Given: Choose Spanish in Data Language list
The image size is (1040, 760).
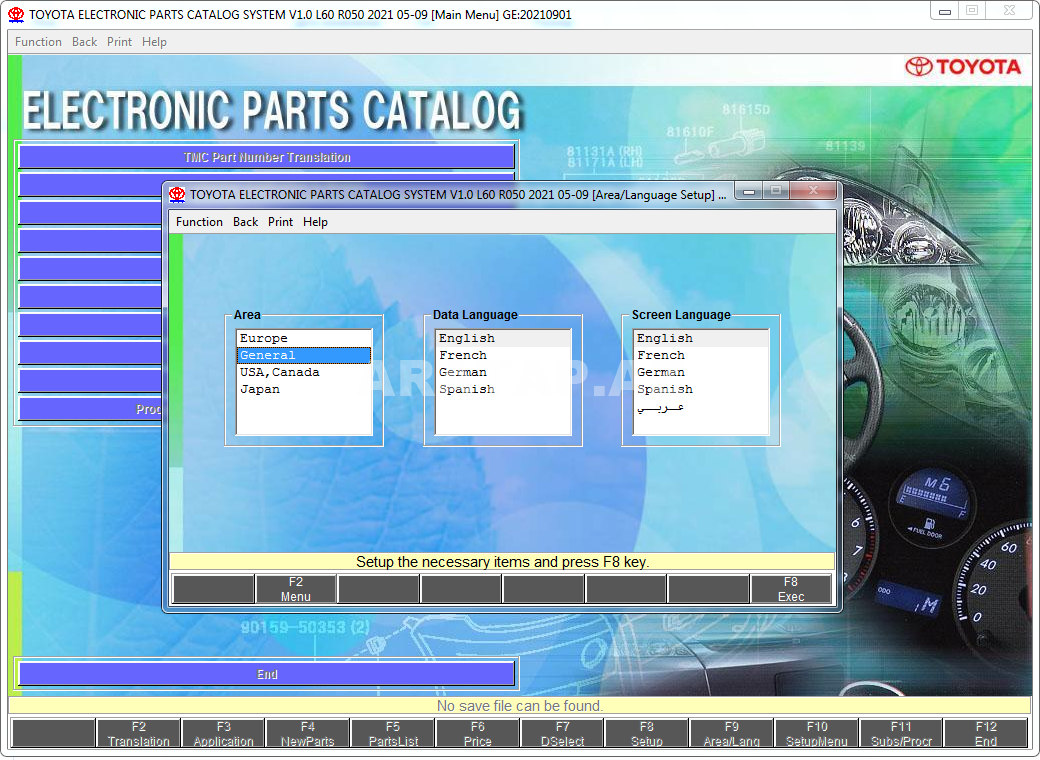Looking at the screenshot, I should point(503,389).
